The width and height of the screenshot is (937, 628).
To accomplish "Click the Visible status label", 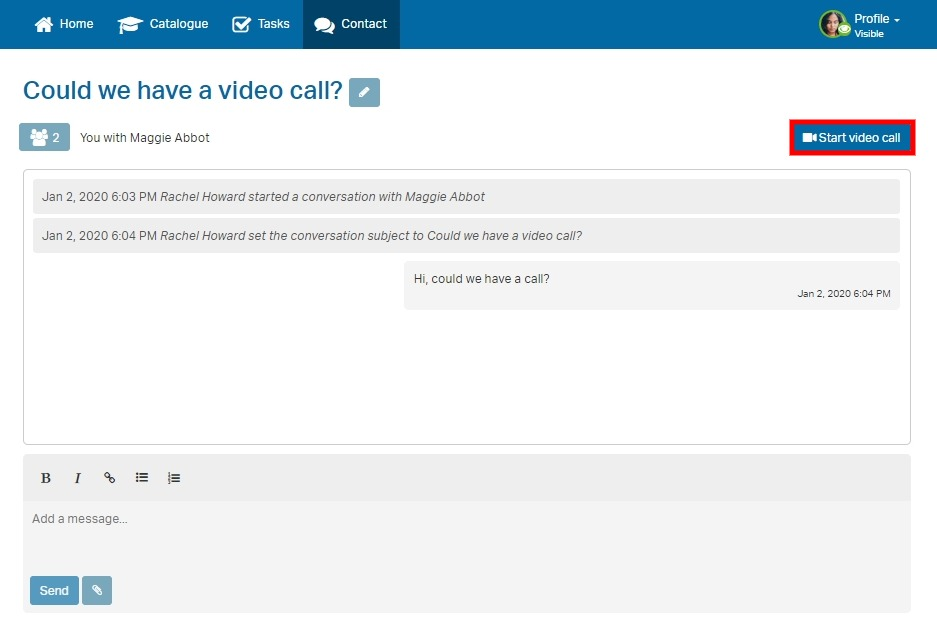I will 870,32.
